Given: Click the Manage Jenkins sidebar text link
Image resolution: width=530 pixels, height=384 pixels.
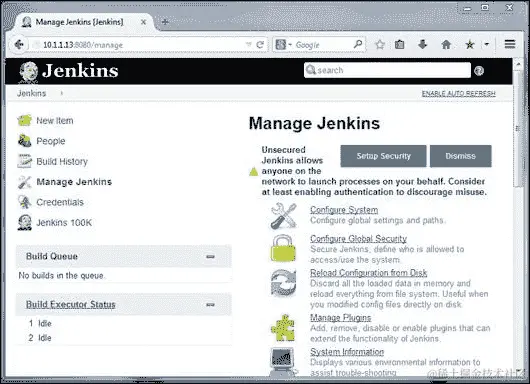Looking at the screenshot, I should coord(74,182).
